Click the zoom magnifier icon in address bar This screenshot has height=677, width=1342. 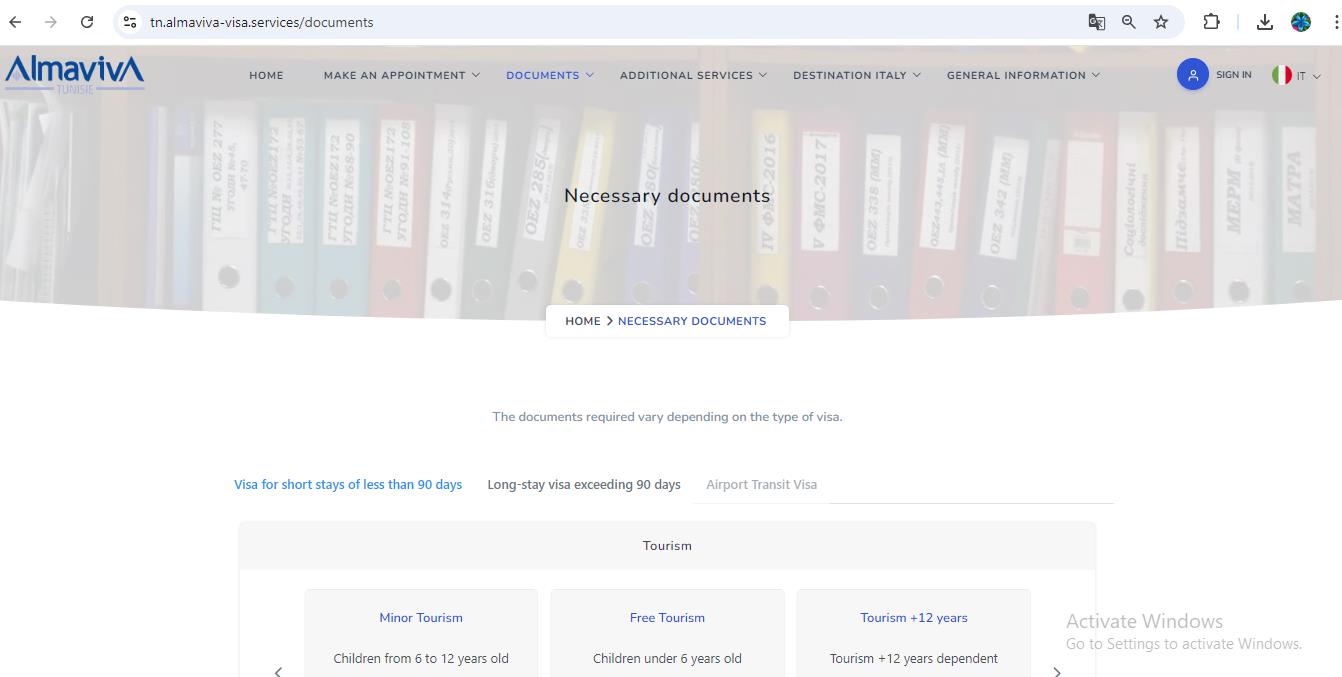(1129, 22)
